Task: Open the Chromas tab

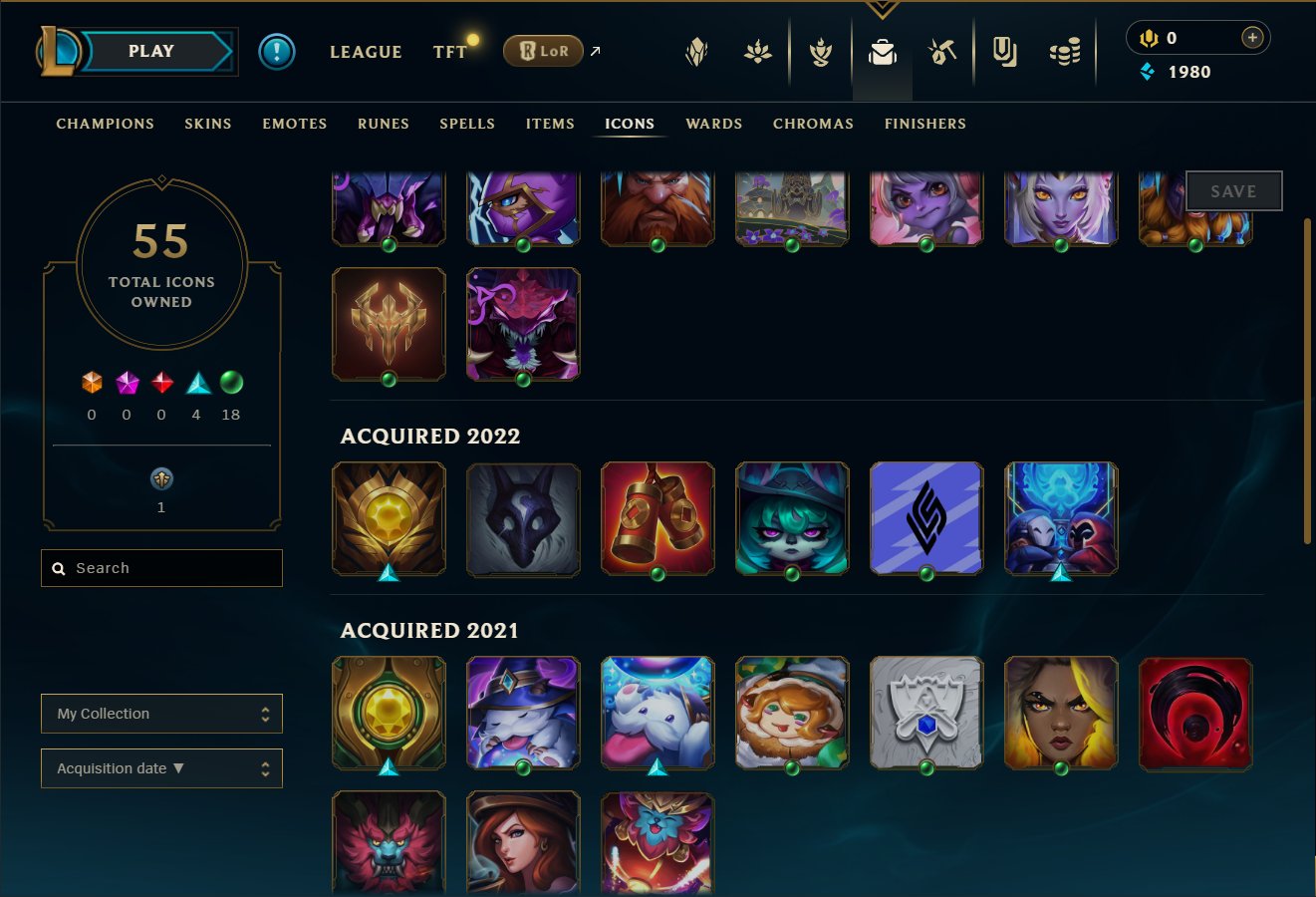Action: (813, 124)
